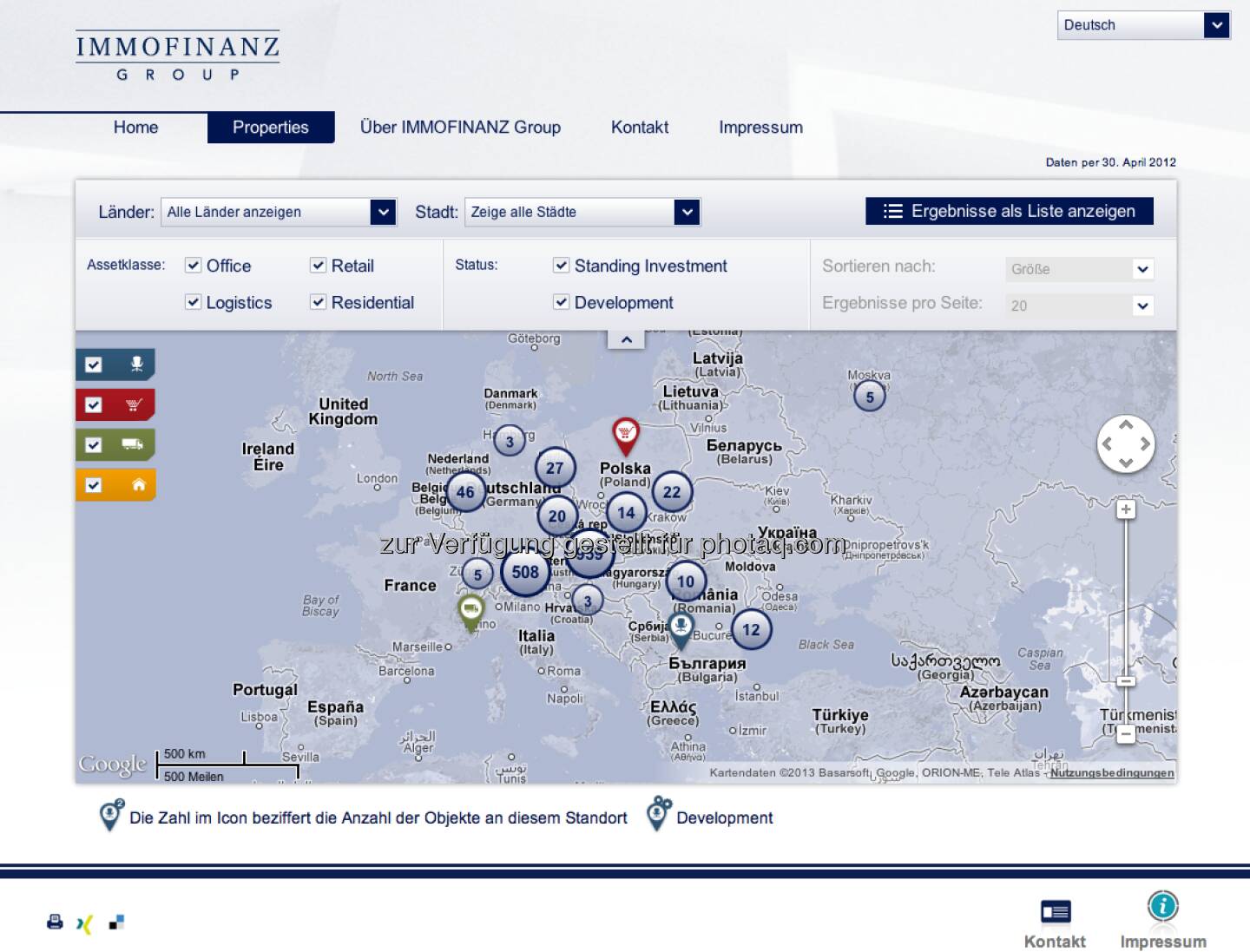
Task: Click the cluster marker showing 20
Action: 557,515
